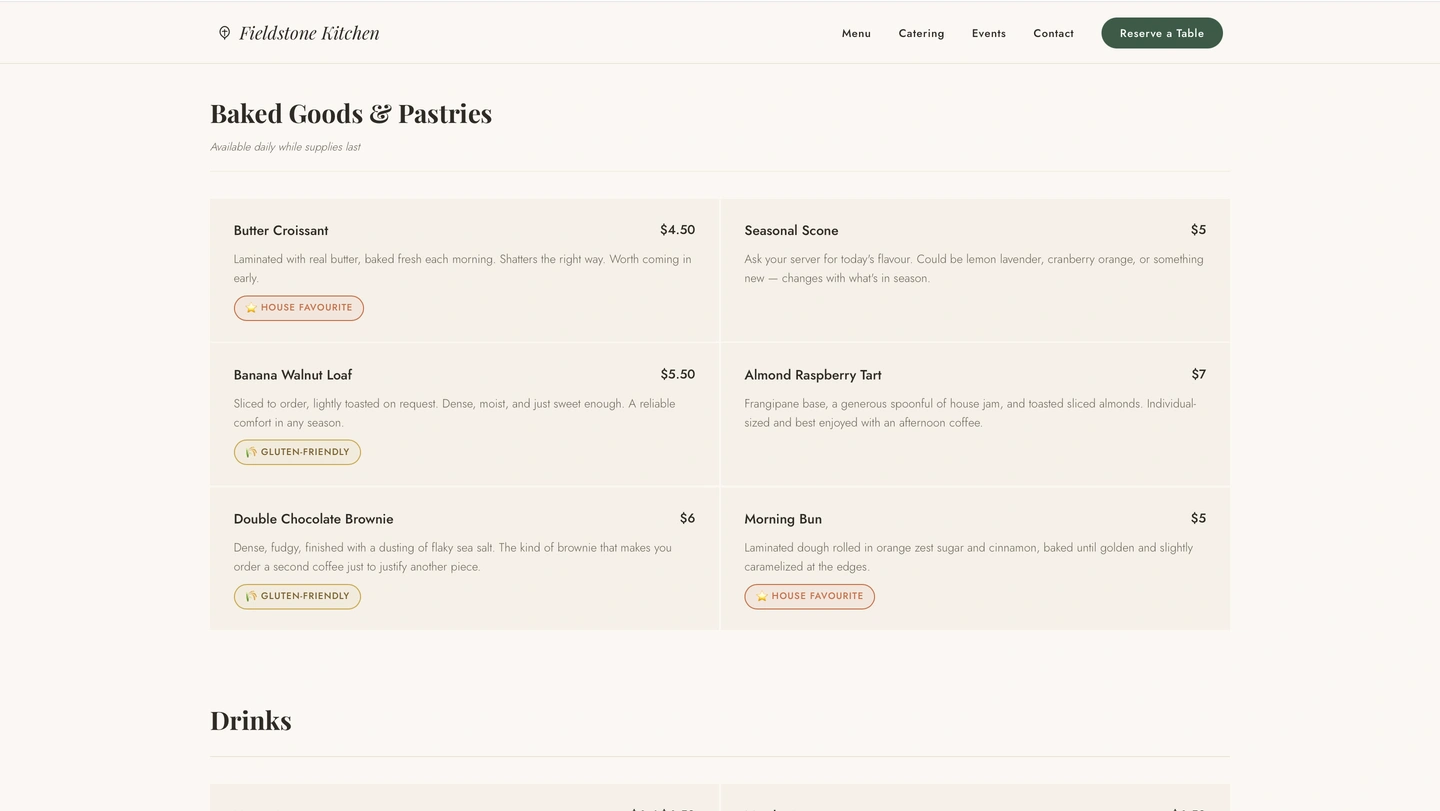Viewport: 1440px width, 811px height.
Task: Go to the Catering page
Action: pos(921,33)
